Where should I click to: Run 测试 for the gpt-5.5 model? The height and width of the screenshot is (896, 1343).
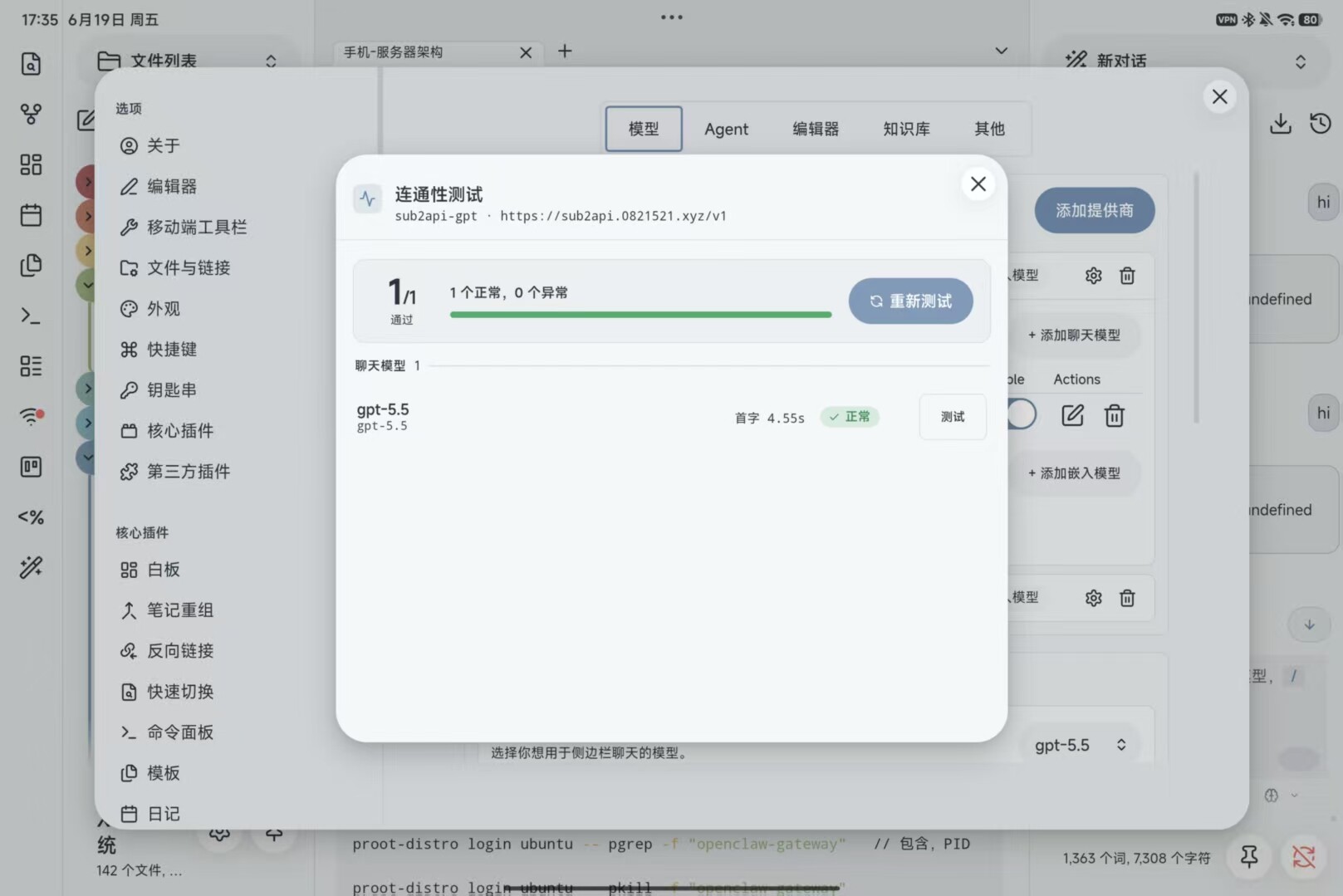[x=953, y=417]
